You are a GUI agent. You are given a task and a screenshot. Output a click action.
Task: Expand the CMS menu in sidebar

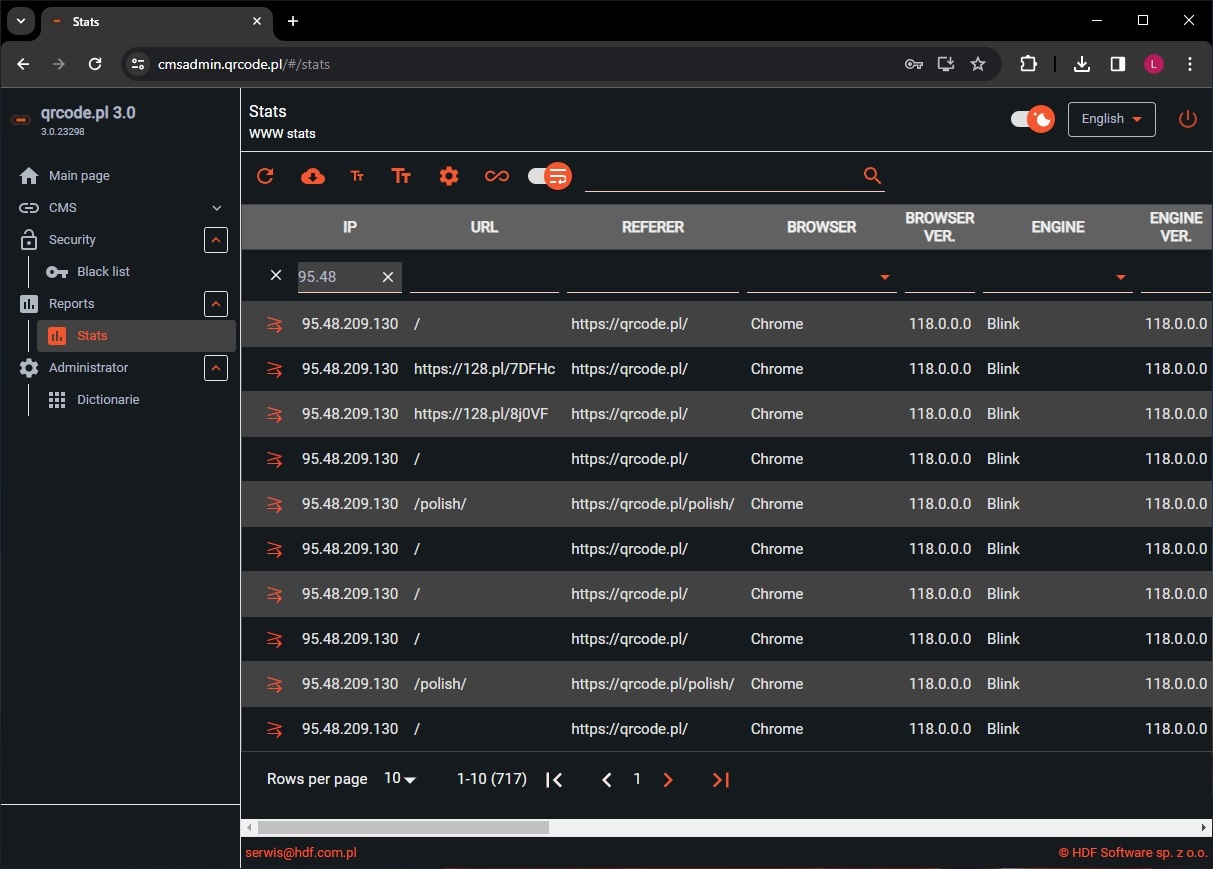(216, 208)
